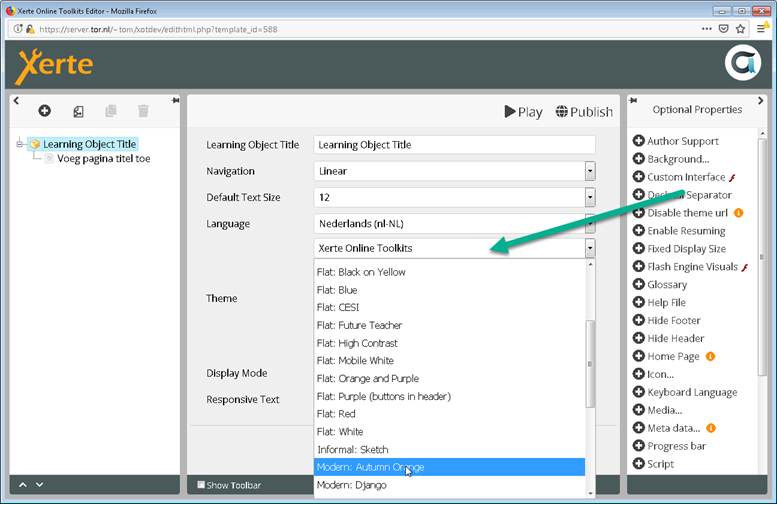
Task: Pin the left tree panel
Action: coord(175,101)
